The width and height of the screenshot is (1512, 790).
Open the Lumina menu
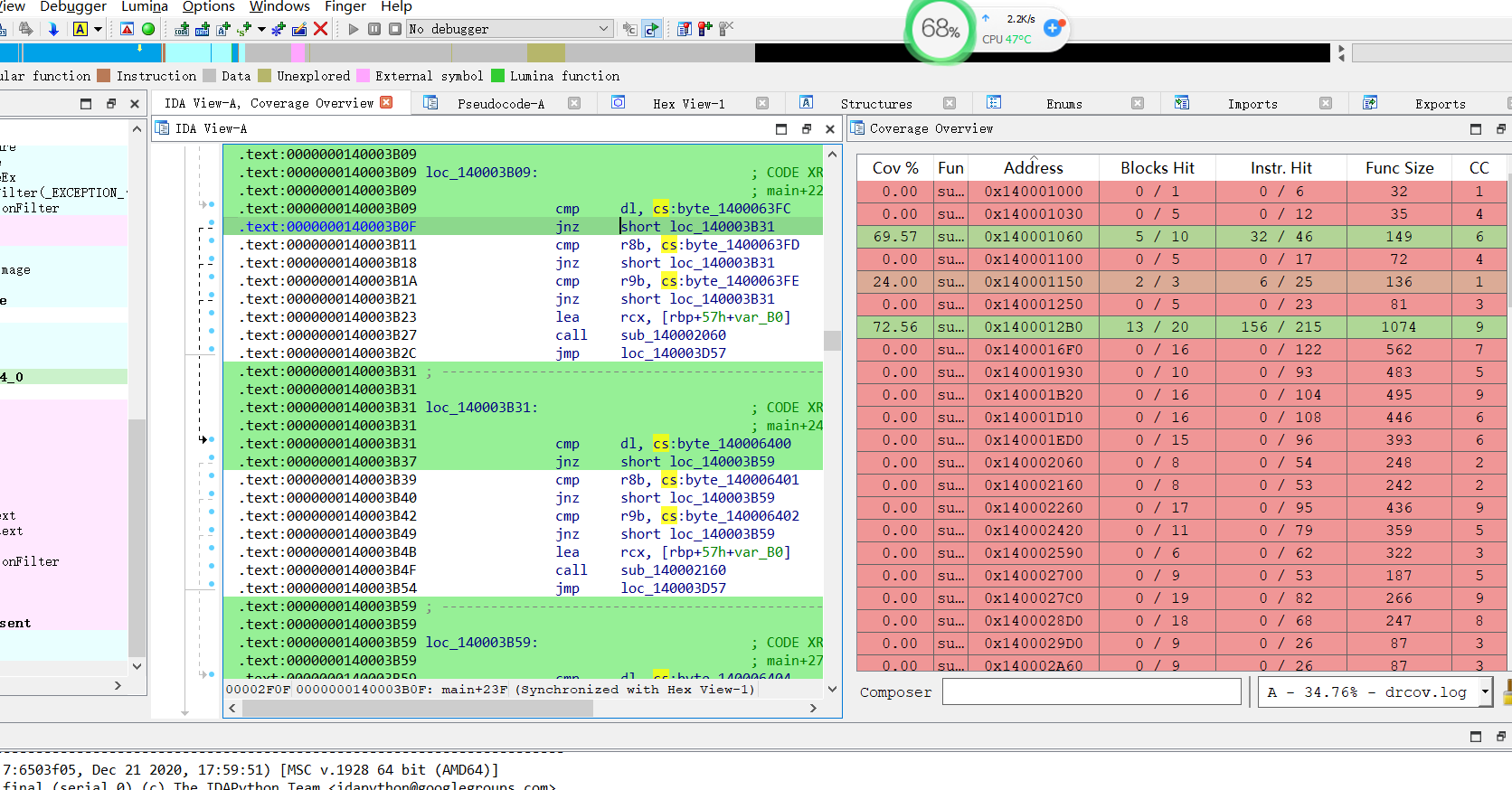tap(145, 6)
